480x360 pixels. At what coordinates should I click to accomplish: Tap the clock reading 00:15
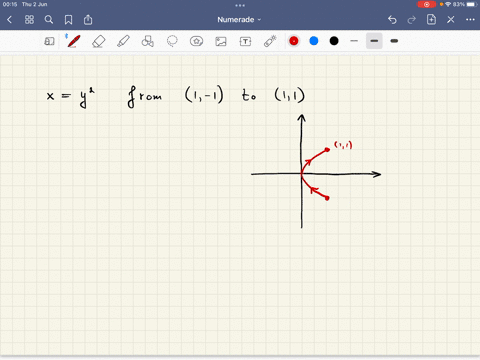[10, 4]
